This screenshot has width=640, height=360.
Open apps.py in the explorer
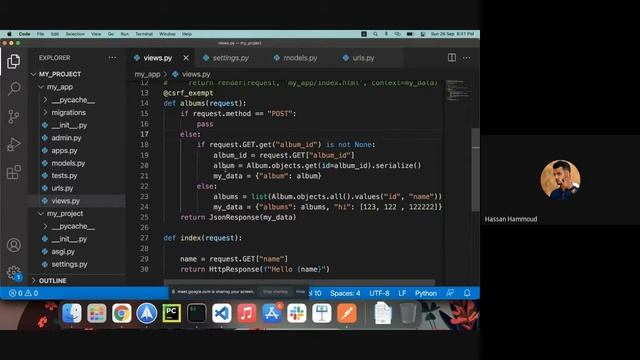[64, 150]
